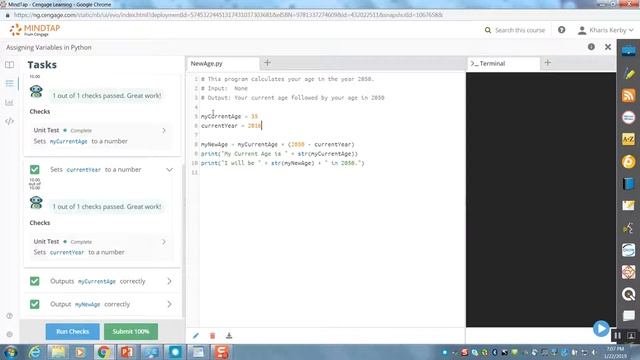Expand the Outputs myCurrentAge correctly task
640x360 pixels.
click(169, 281)
